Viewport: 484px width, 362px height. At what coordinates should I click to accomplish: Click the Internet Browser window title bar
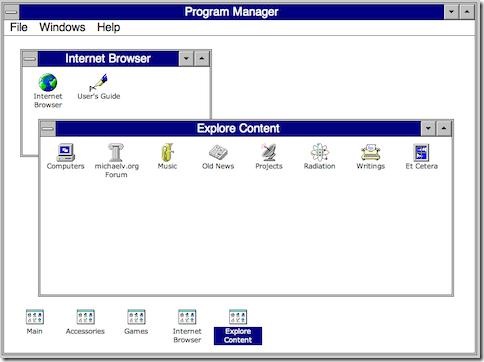pyautogui.click(x=108, y=59)
